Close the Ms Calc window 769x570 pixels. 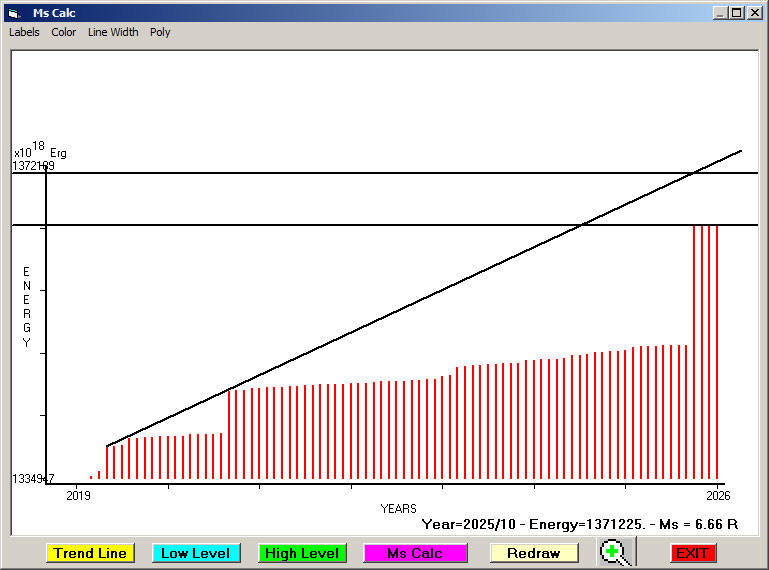click(755, 13)
